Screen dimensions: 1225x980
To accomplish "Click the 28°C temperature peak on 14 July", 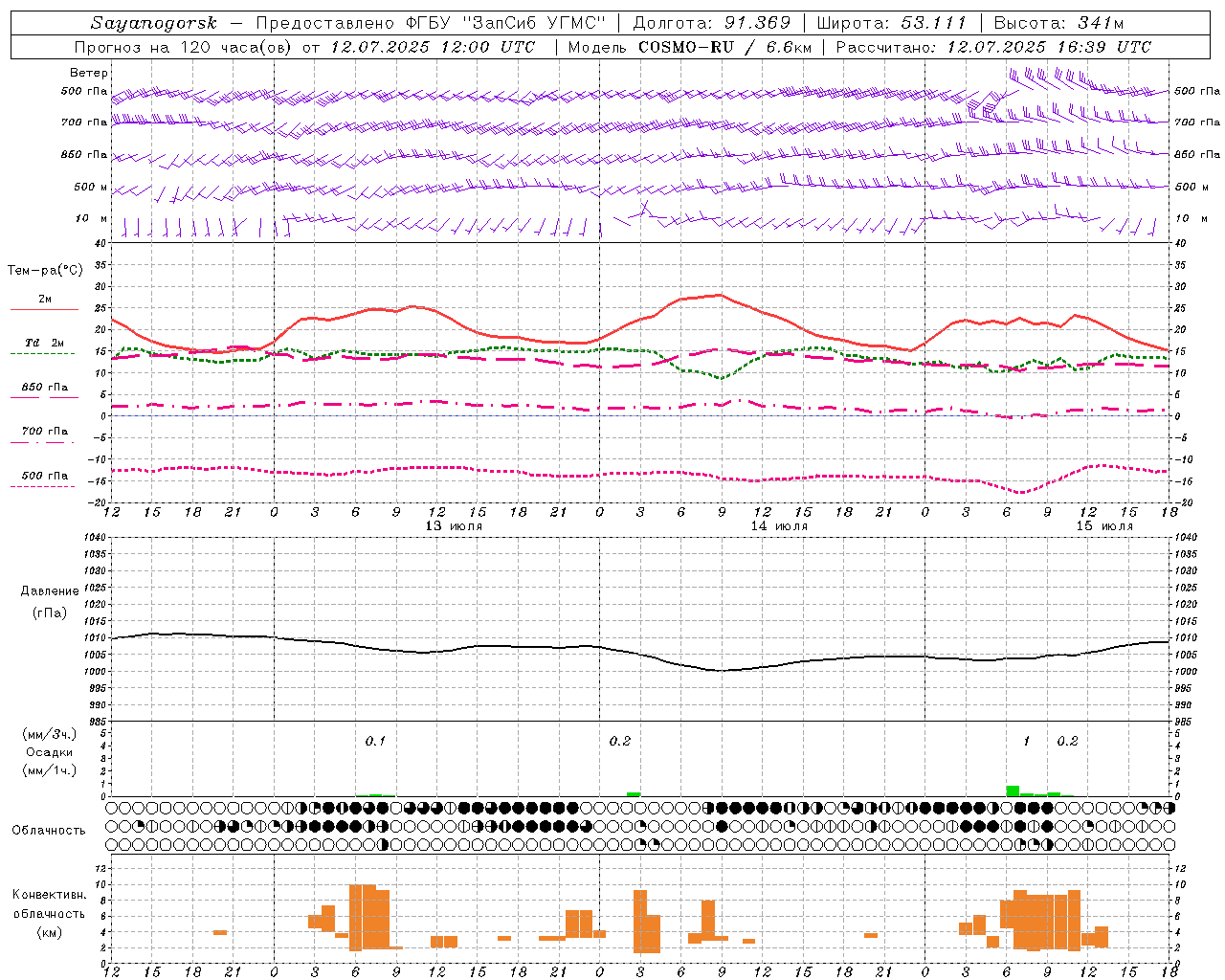I will (x=722, y=295).
